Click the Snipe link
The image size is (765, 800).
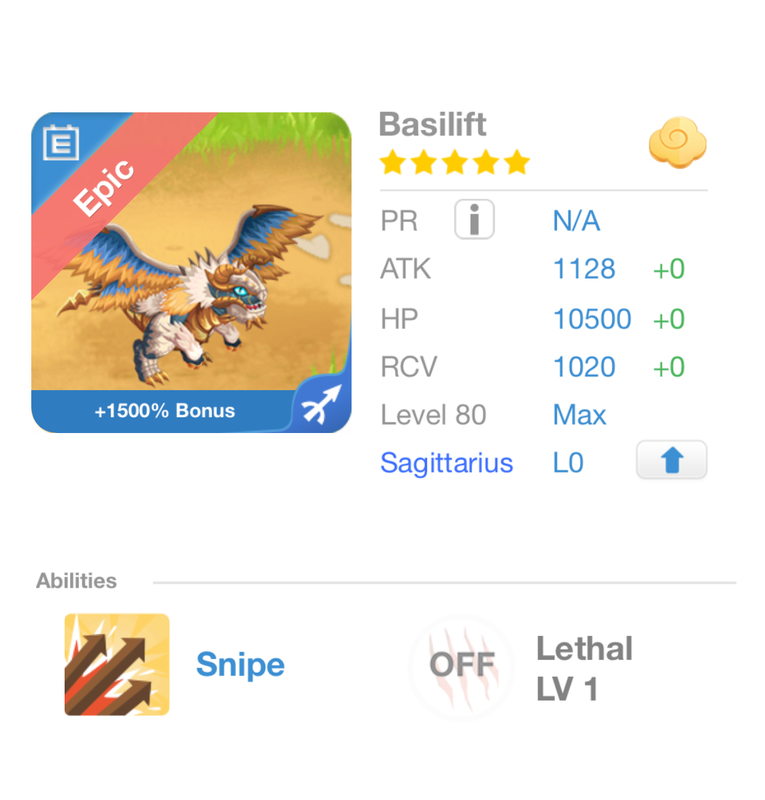(239, 664)
